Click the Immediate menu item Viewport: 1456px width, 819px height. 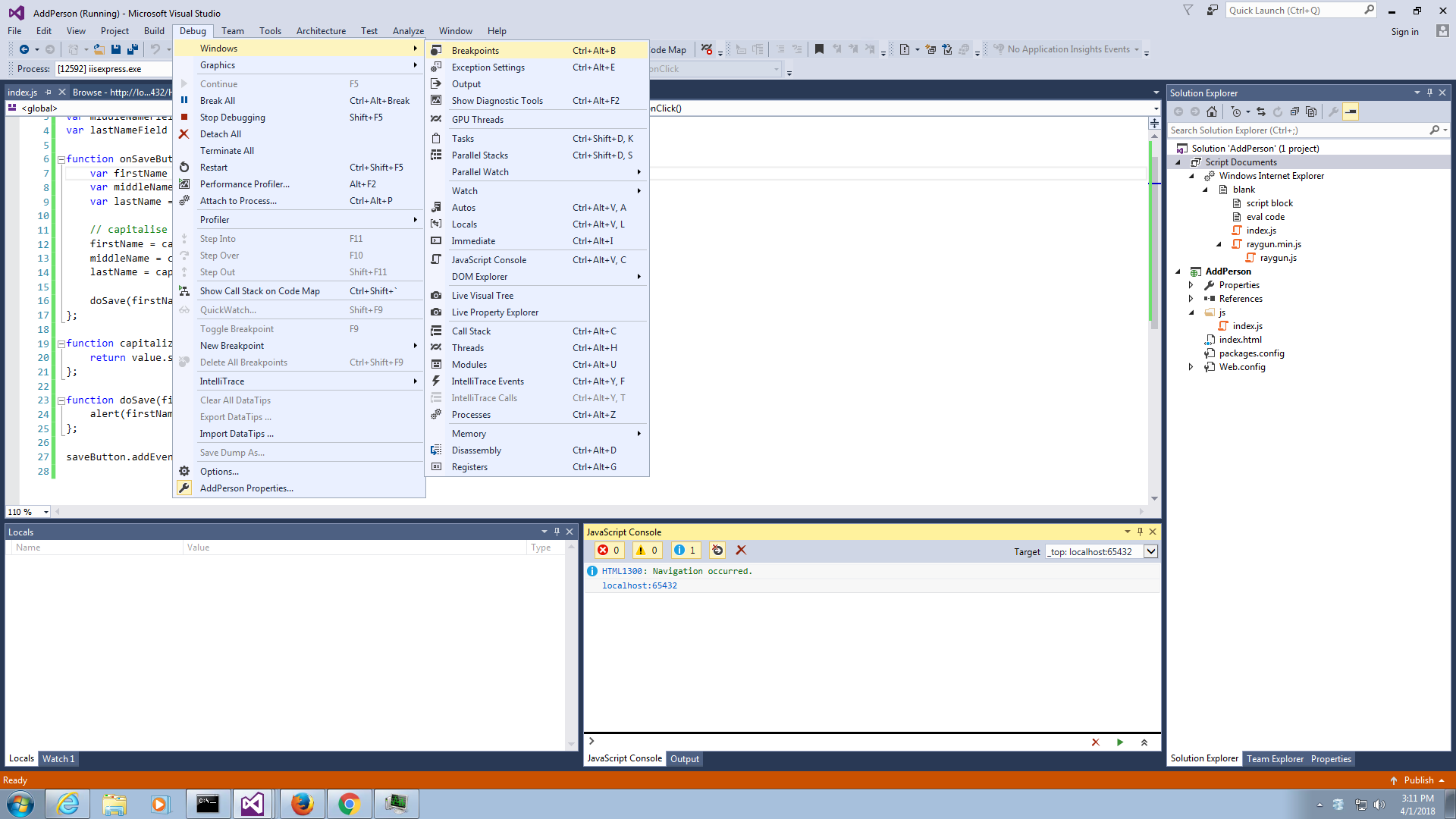click(473, 240)
